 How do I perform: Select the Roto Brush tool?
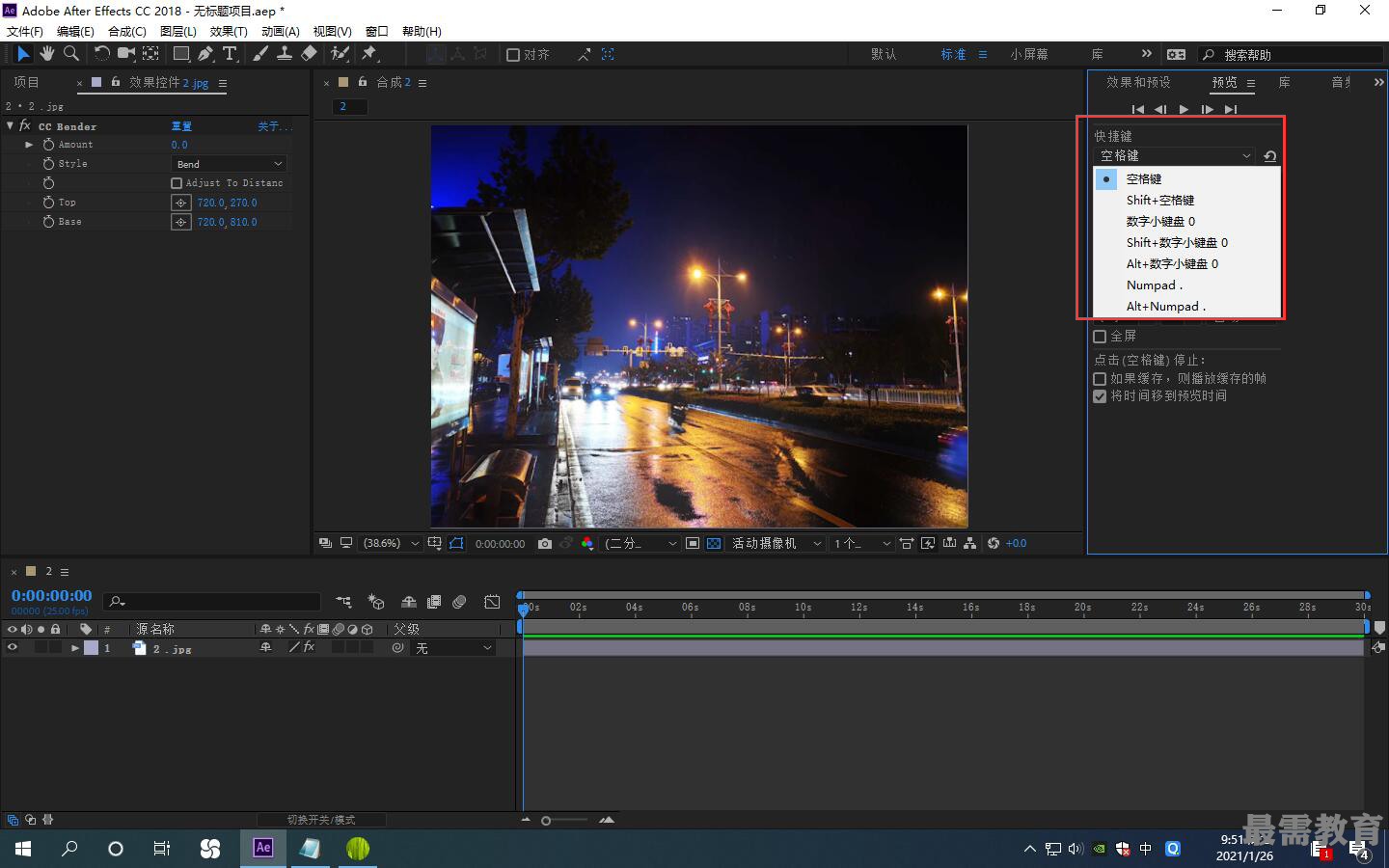point(340,54)
